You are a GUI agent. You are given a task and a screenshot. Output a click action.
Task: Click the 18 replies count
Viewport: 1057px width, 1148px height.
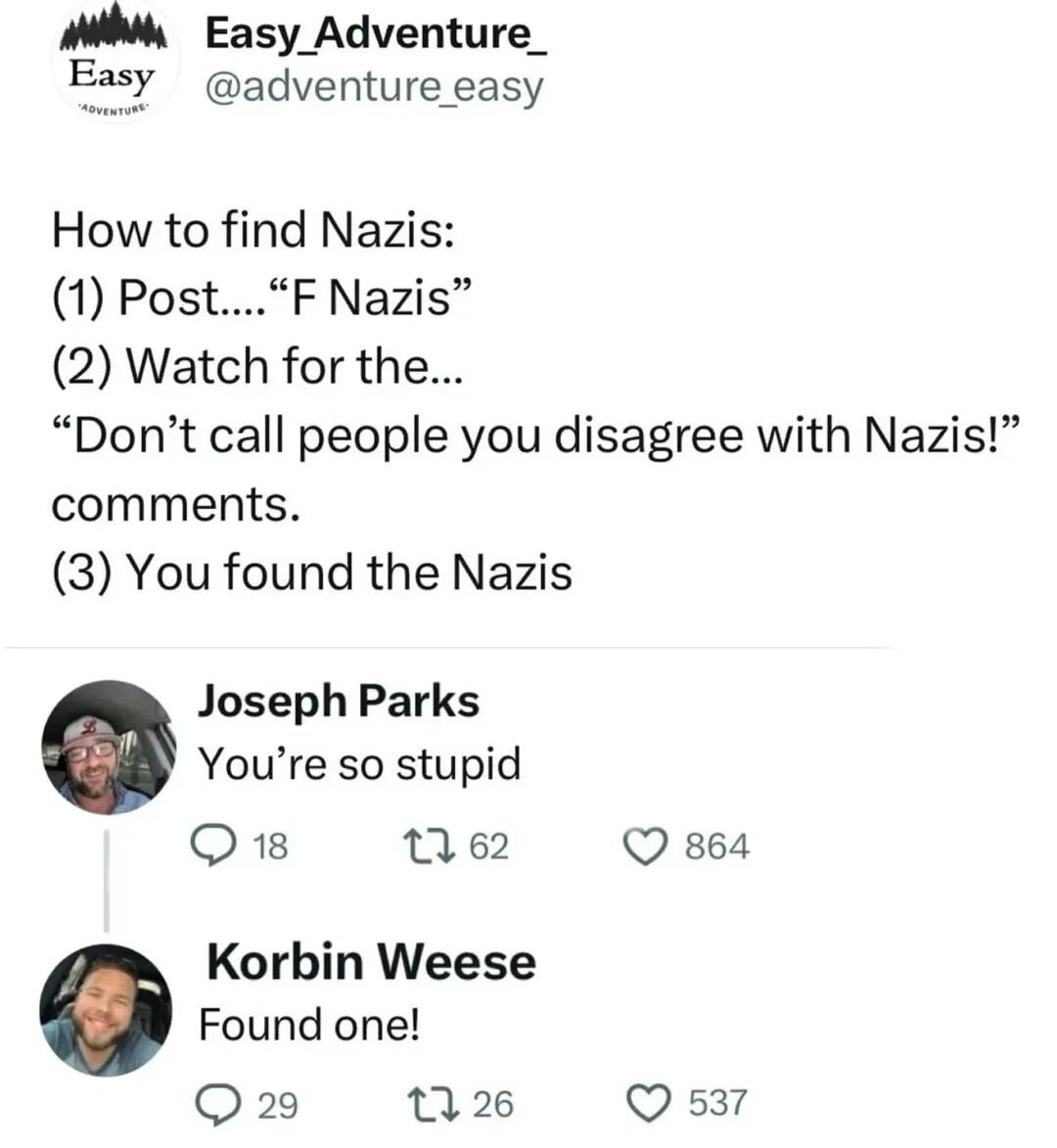tap(270, 846)
